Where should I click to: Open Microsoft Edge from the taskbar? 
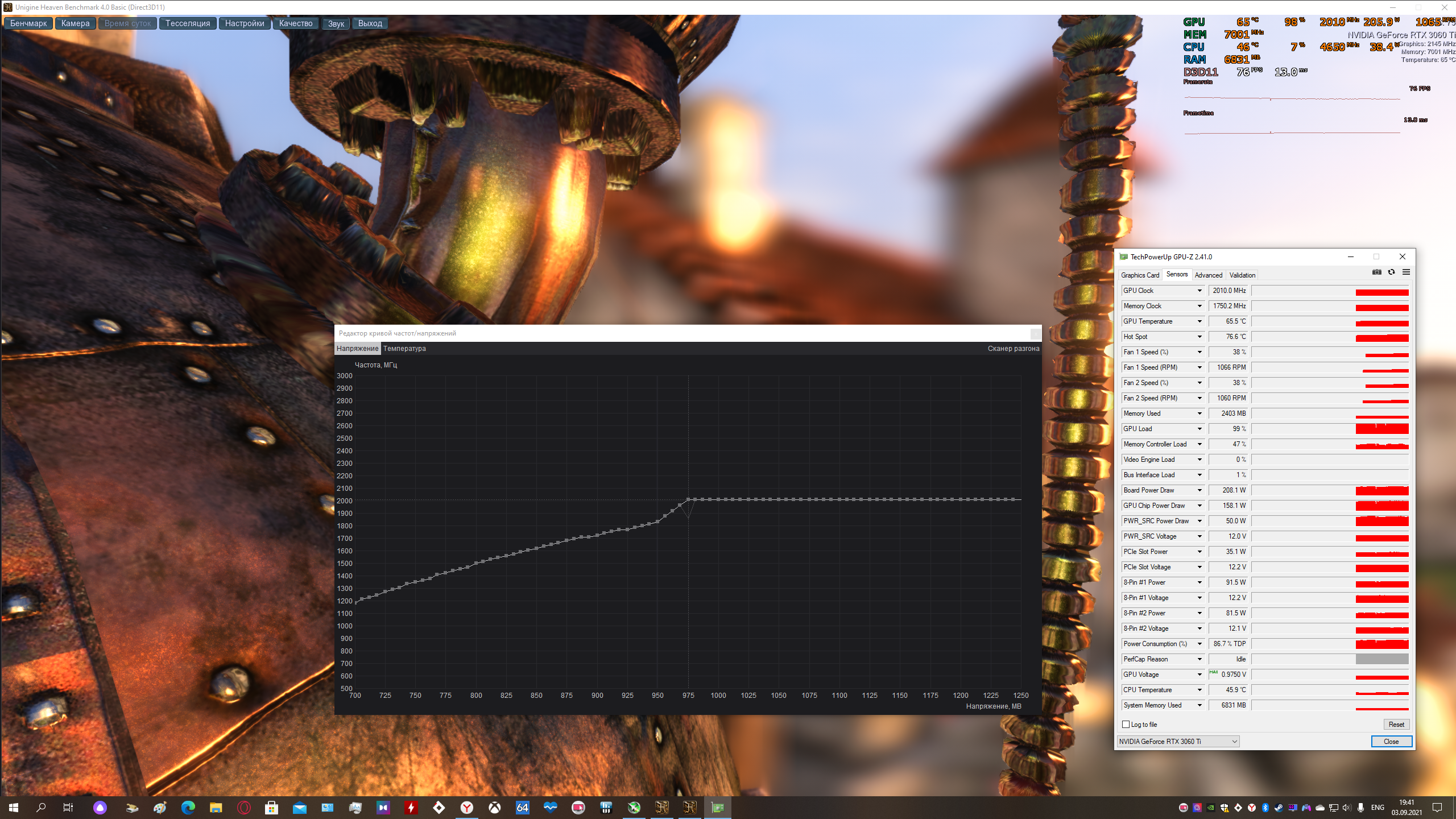pyautogui.click(x=188, y=808)
